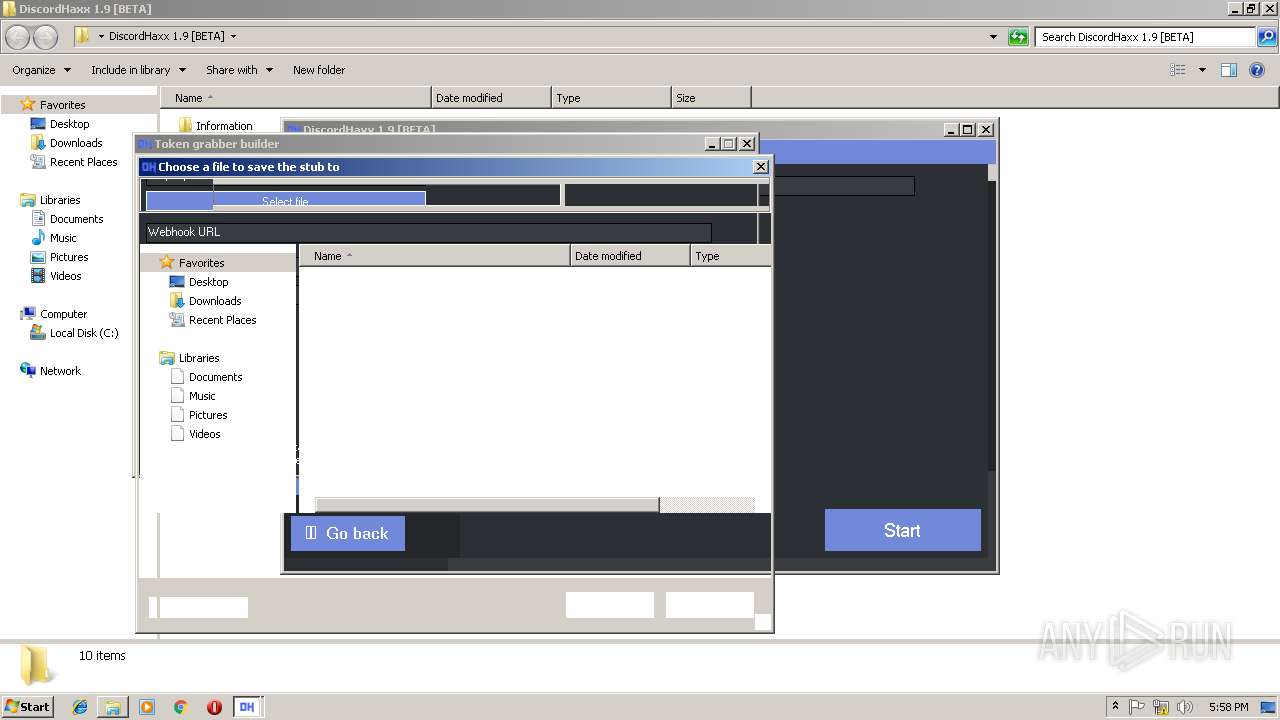Select Computer in Explorer navigation pane
The height and width of the screenshot is (720, 1280).
click(x=63, y=314)
